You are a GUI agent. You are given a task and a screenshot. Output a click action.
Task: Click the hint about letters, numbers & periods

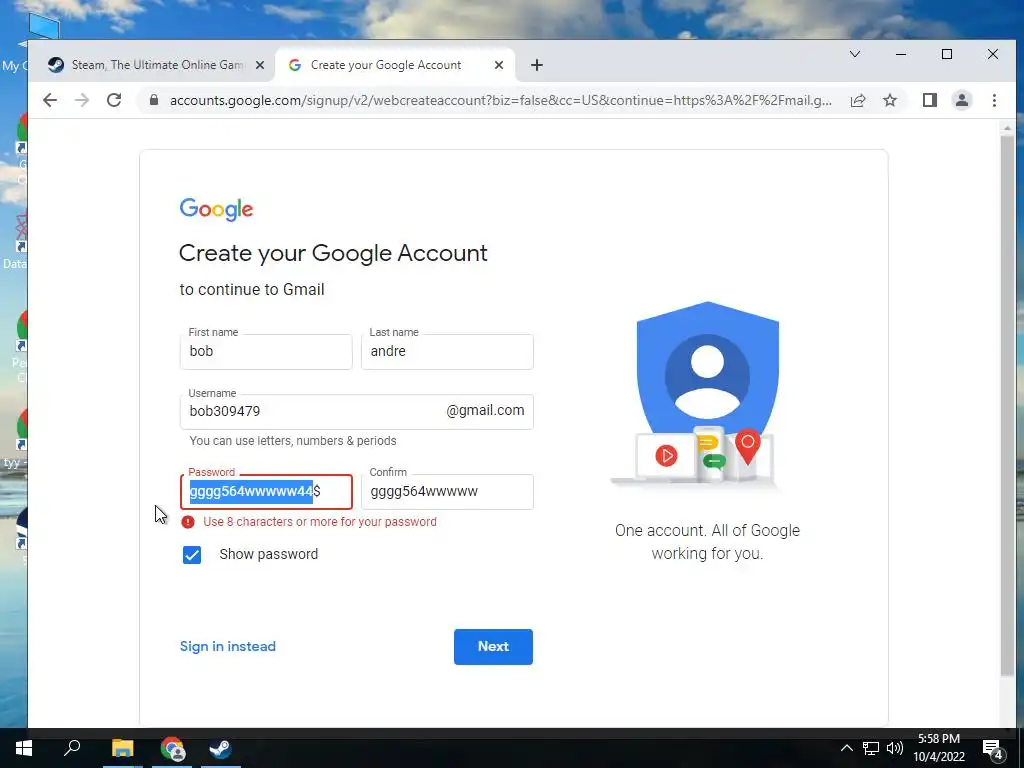(x=293, y=441)
